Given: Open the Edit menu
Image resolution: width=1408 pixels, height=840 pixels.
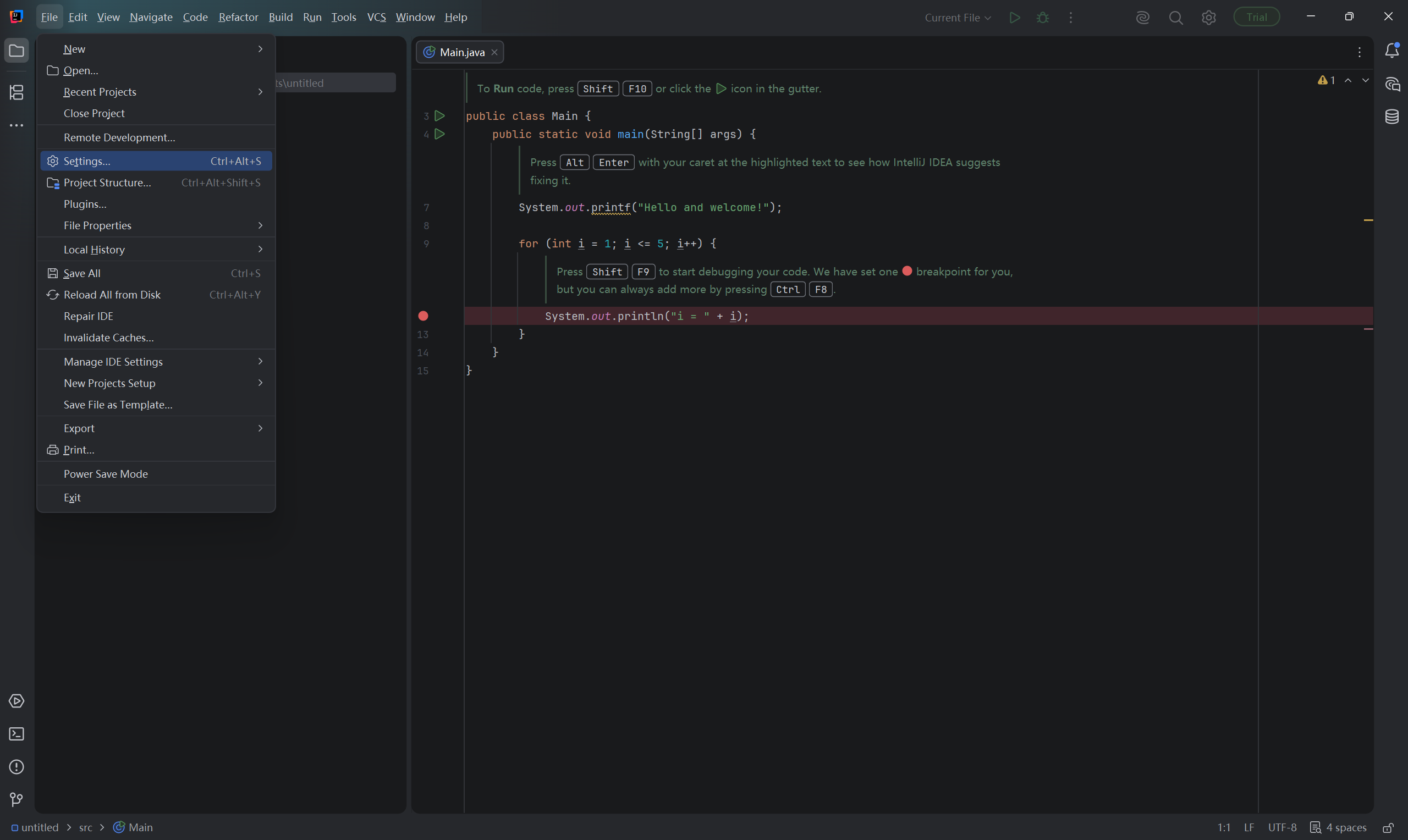Looking at the screenshot, I should click(x=78, y=18).
